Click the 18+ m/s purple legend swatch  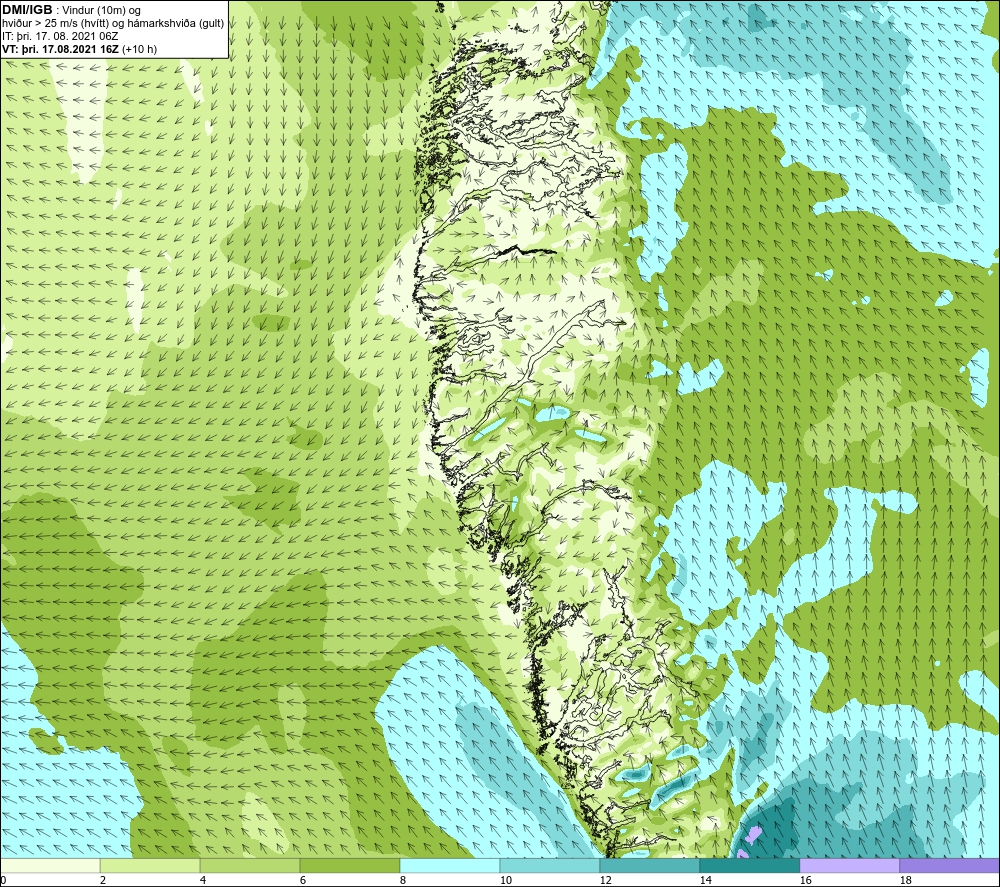click(950, 865)
